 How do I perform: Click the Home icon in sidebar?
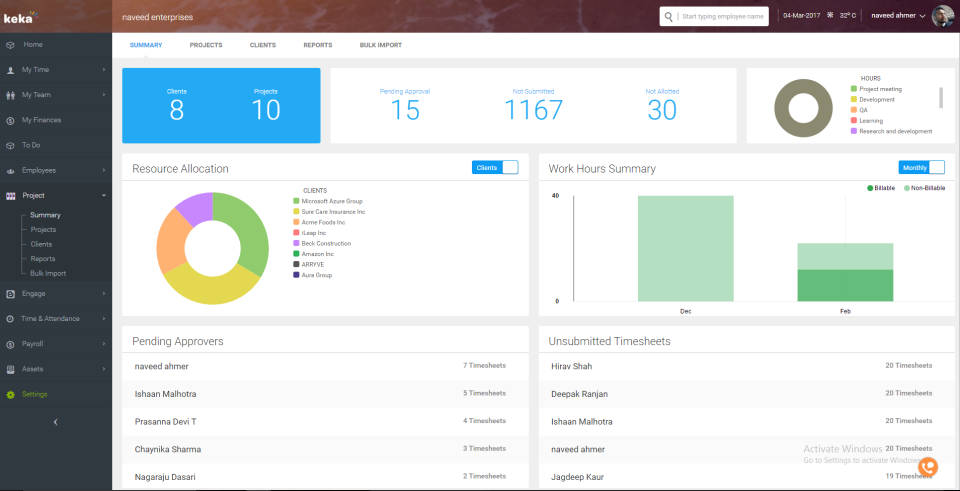(10, 45)
